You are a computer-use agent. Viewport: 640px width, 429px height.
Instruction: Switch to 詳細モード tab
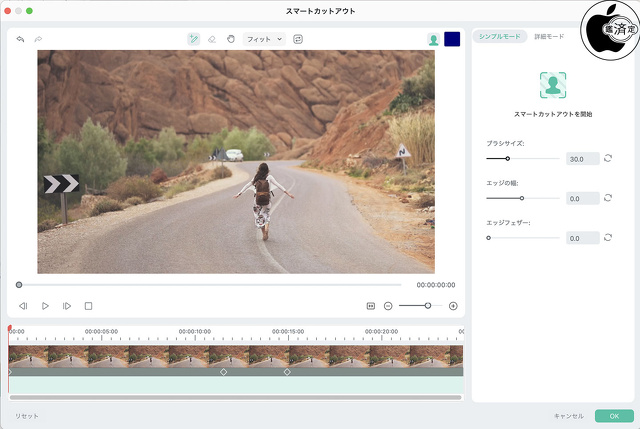click(x=549, y=36)
